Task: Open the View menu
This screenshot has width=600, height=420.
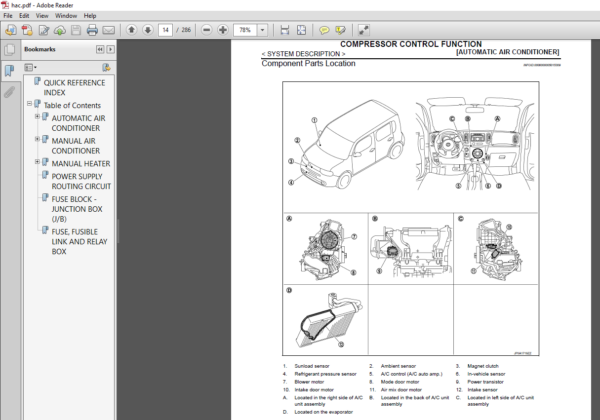Action: point(42,16)
